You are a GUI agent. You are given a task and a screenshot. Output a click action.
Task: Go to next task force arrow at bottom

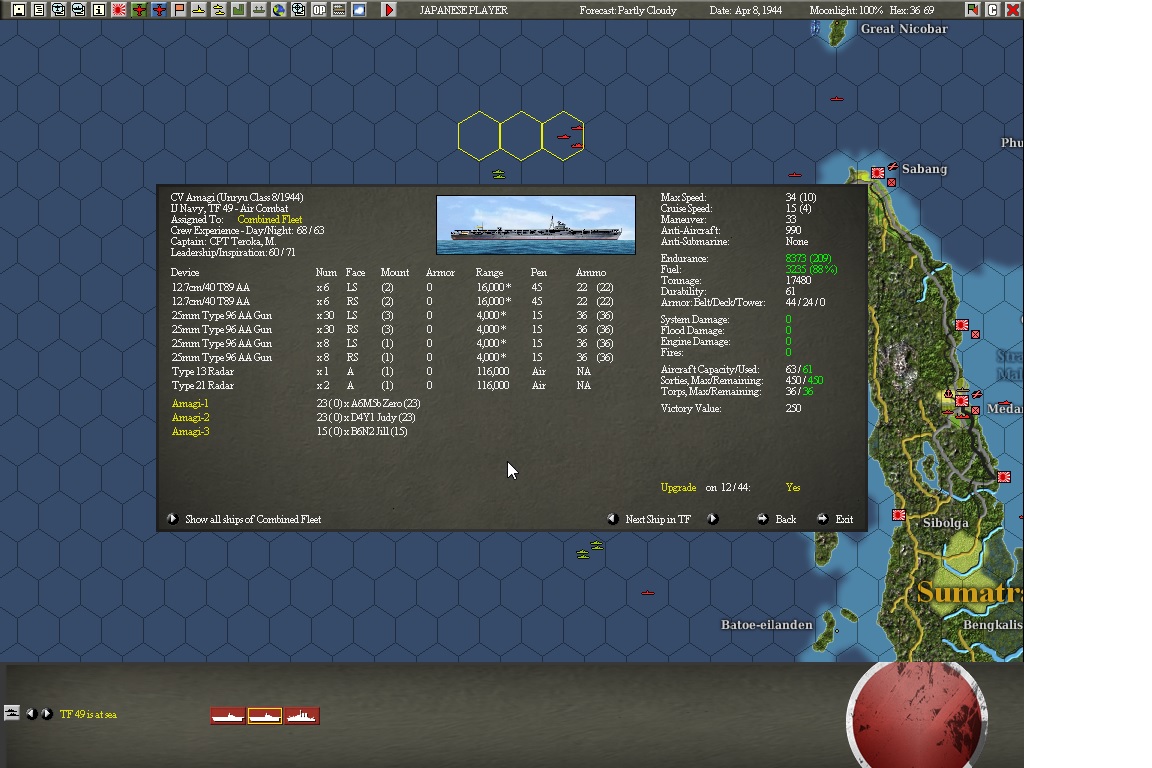pos(47,714)
